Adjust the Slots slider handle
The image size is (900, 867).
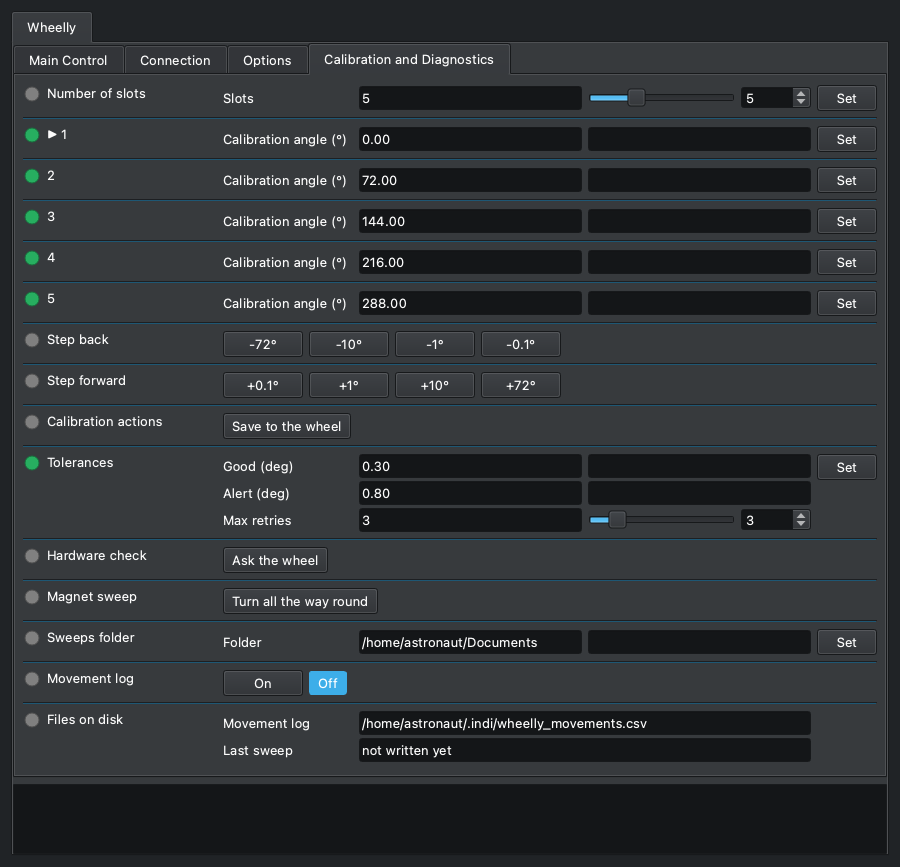pyautogui.click(x=636, y=98)
